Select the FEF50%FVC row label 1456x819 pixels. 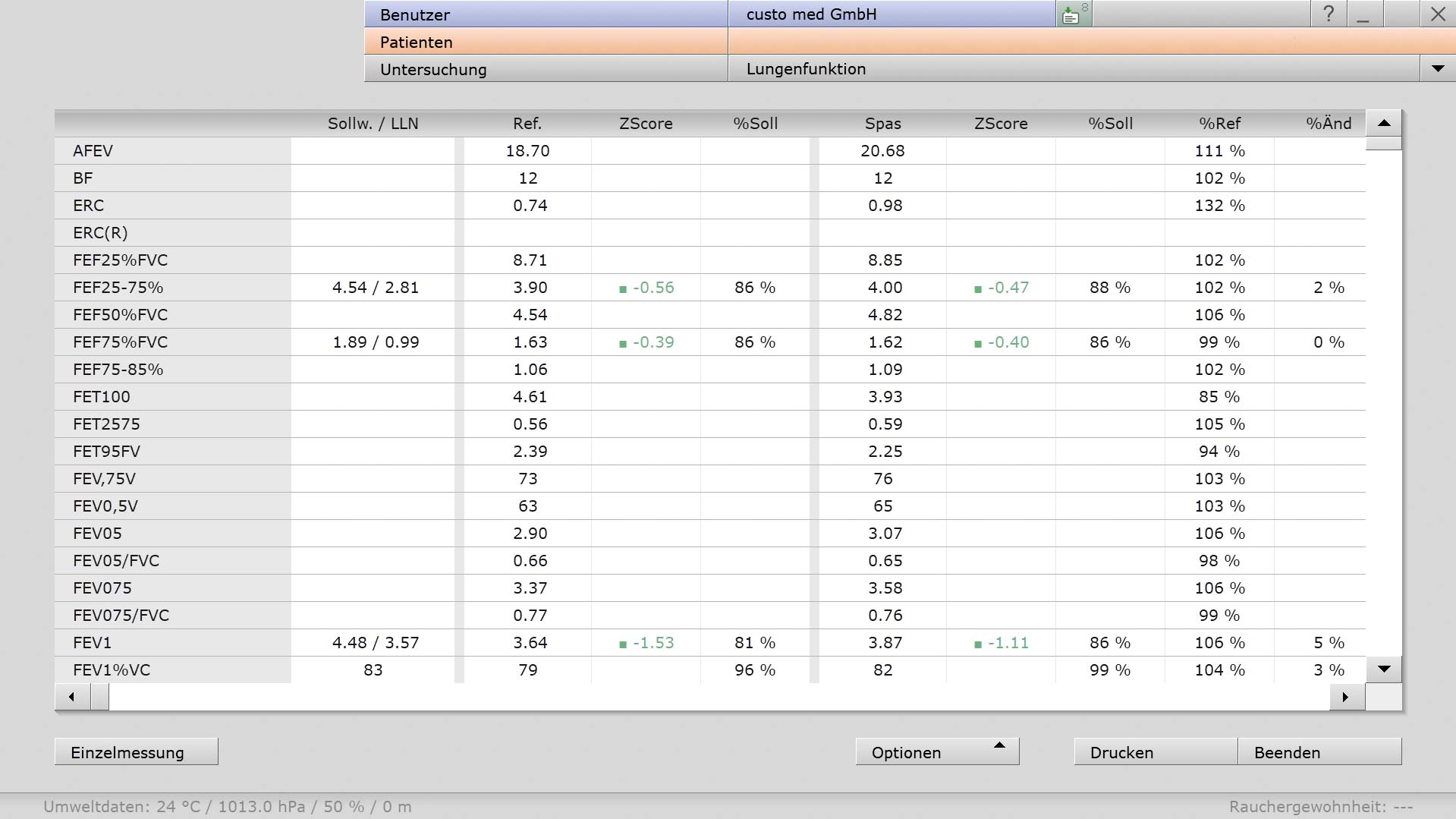click(120, 314)
